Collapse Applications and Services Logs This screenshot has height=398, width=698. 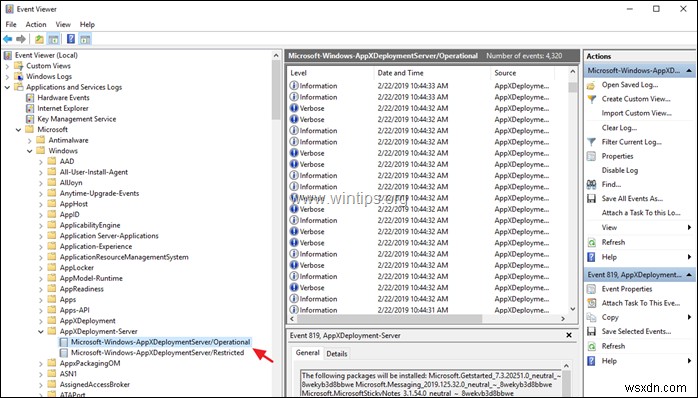click(7, 87)
